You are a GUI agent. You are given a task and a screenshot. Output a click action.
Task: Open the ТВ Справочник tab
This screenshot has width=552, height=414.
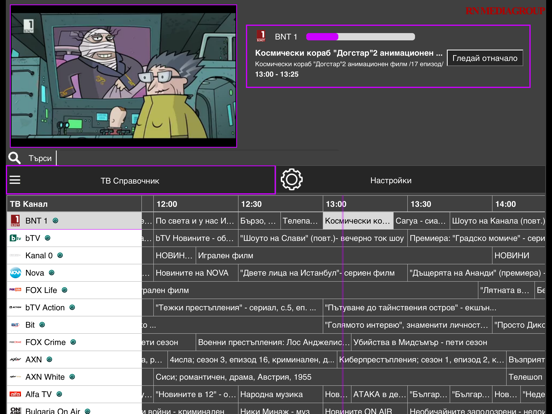(x=141, y=180)
